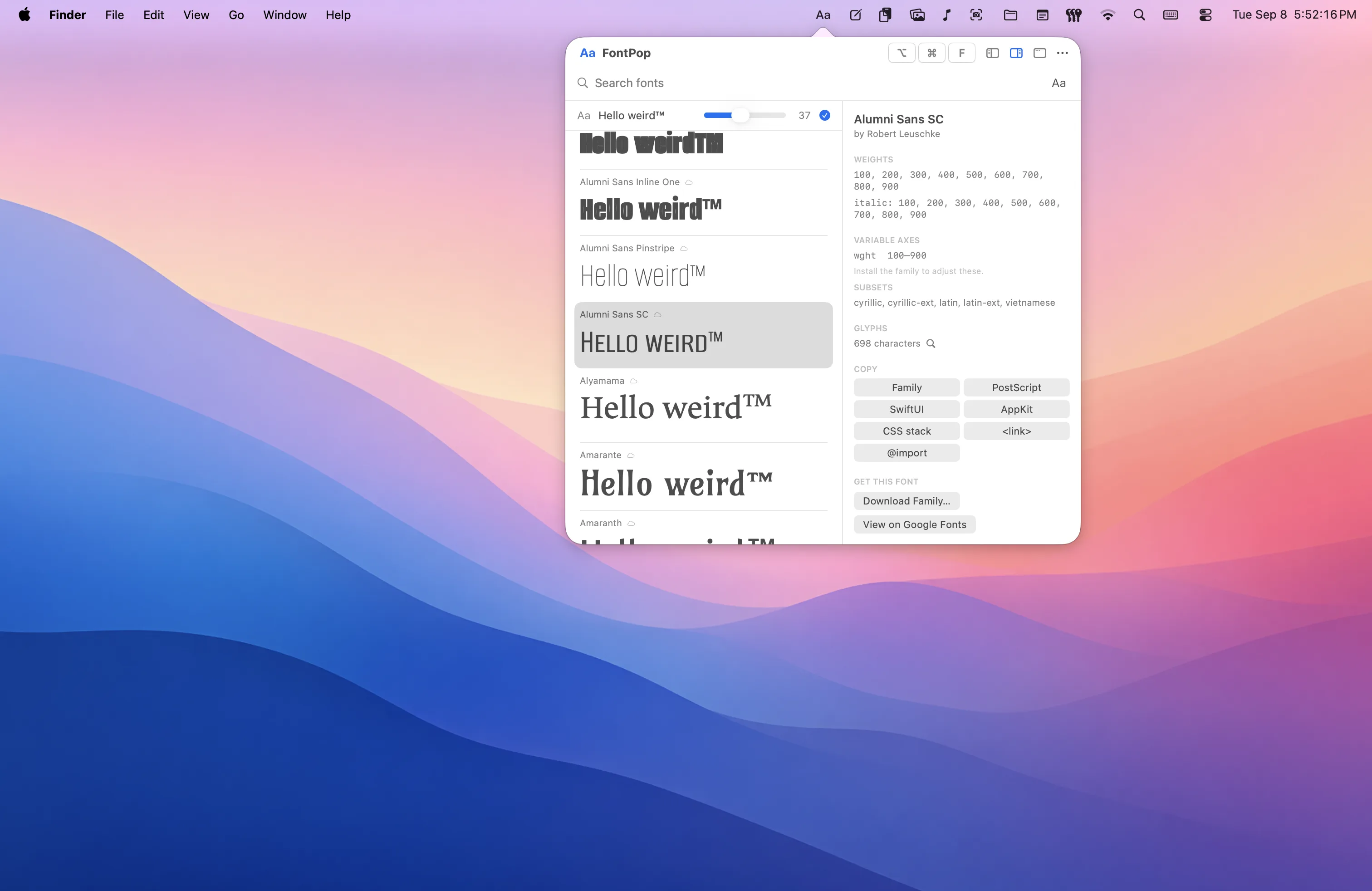Click cloud icon next to Alyamama
The image size is (1372, 891).
click(x=633, y=381)
